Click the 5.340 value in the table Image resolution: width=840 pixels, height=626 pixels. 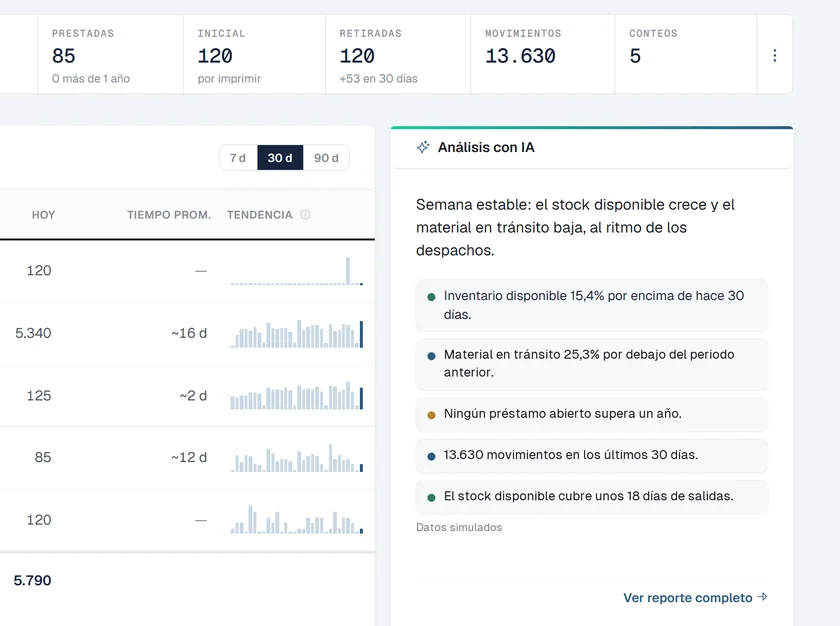click(x=33, y=333)
